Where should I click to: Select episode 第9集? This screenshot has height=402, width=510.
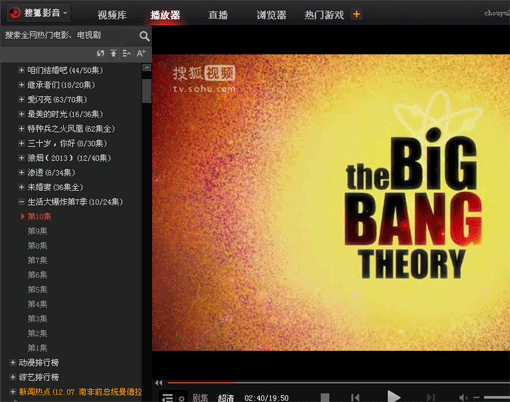[37, 231]
